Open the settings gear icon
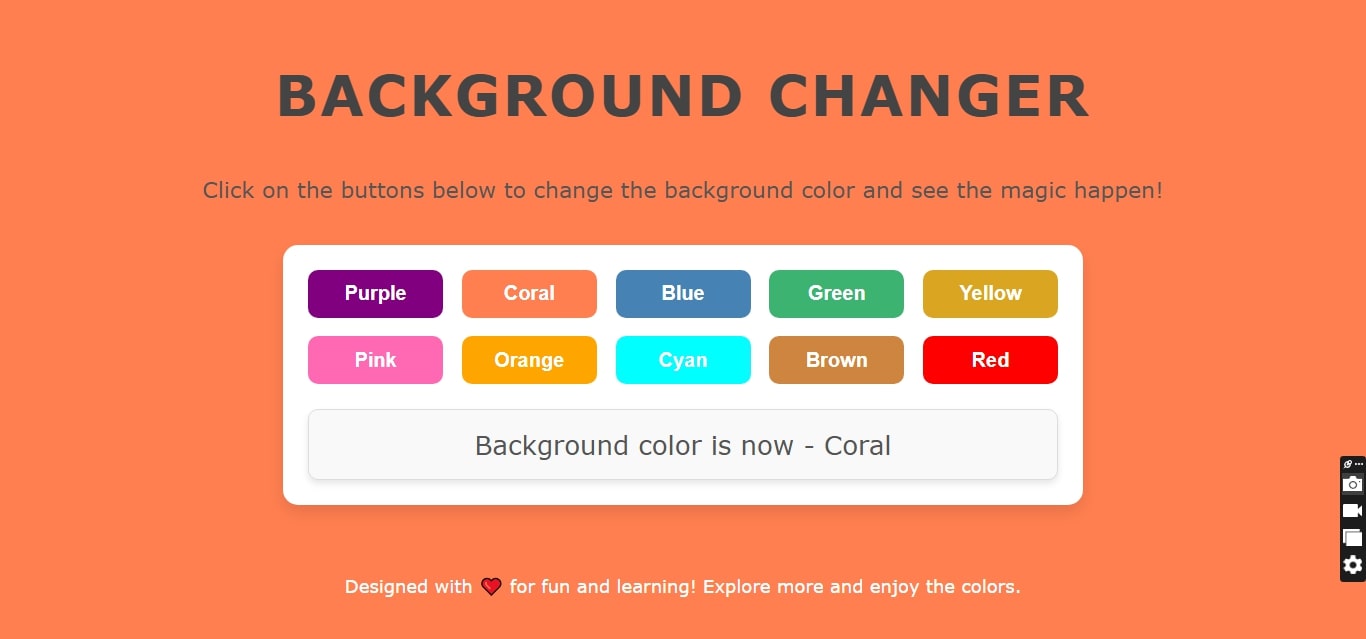The height and width of the screenshot is (639, 1366). tap(1352, 565)
